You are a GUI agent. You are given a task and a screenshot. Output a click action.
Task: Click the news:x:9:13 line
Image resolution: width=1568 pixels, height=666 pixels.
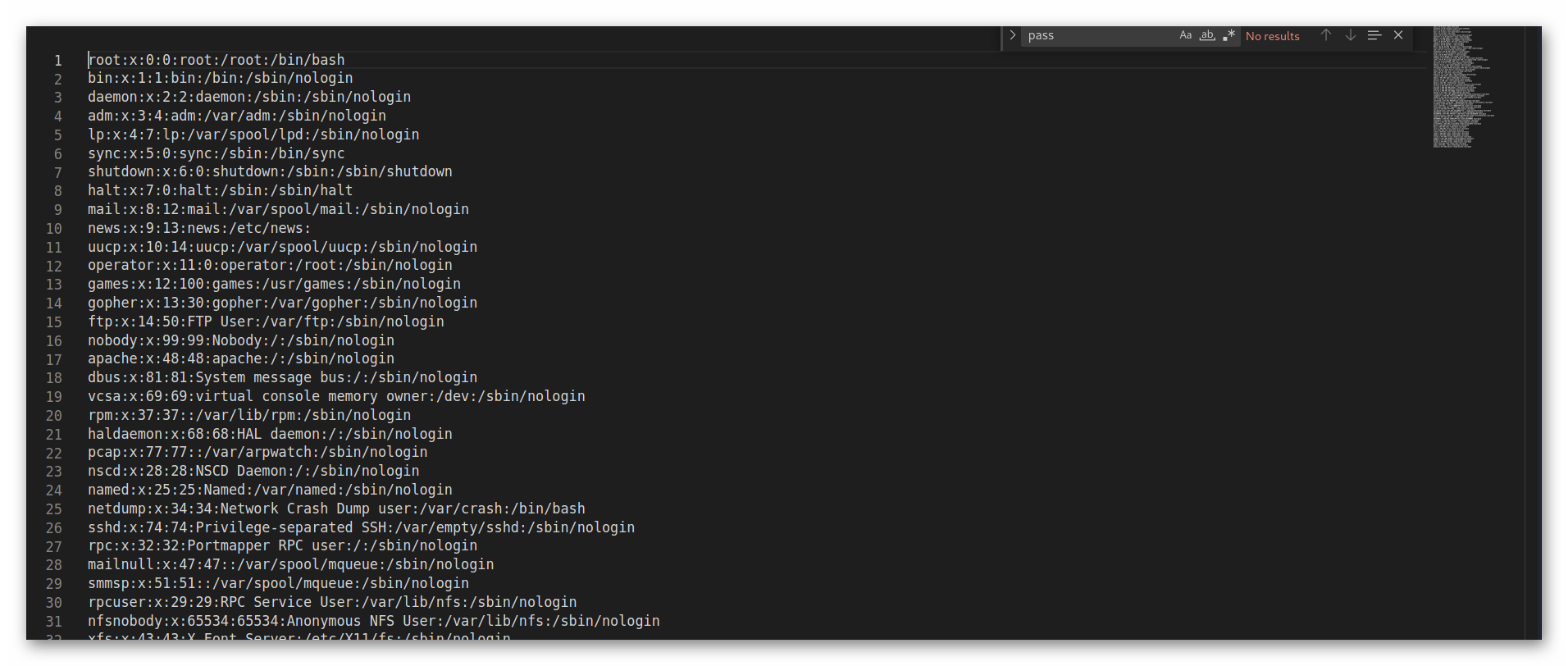click(199, 228)
